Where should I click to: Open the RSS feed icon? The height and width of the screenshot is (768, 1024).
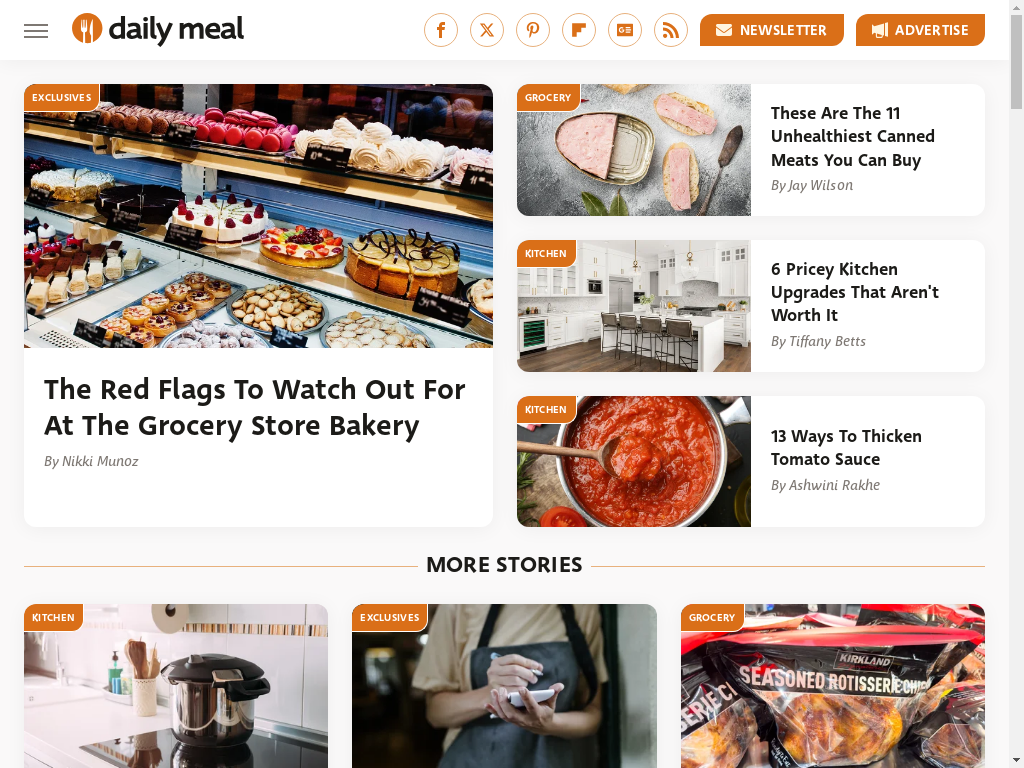click(671, 30)
